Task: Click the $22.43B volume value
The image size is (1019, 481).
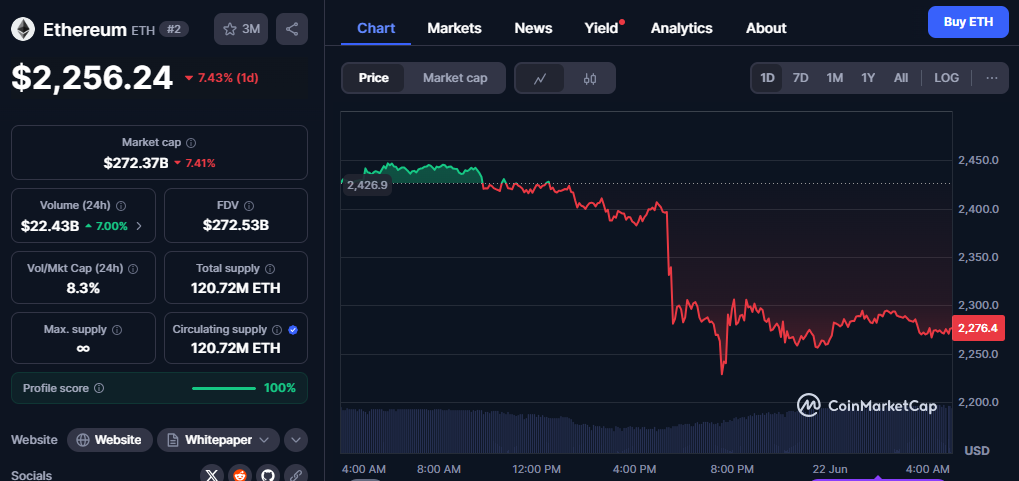Action: coord(50,226)
